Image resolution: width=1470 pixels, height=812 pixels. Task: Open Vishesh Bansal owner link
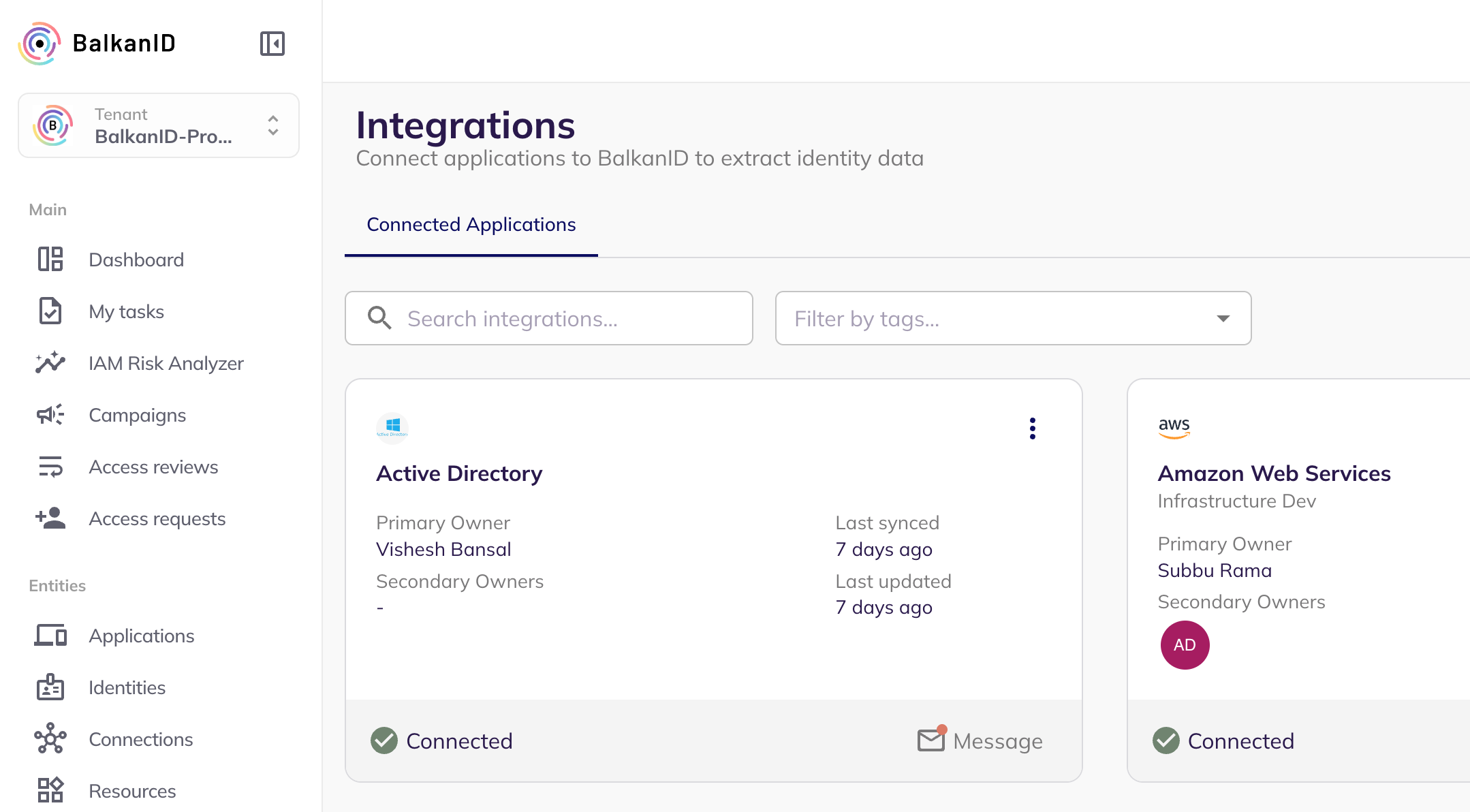[x=443, y=549]
